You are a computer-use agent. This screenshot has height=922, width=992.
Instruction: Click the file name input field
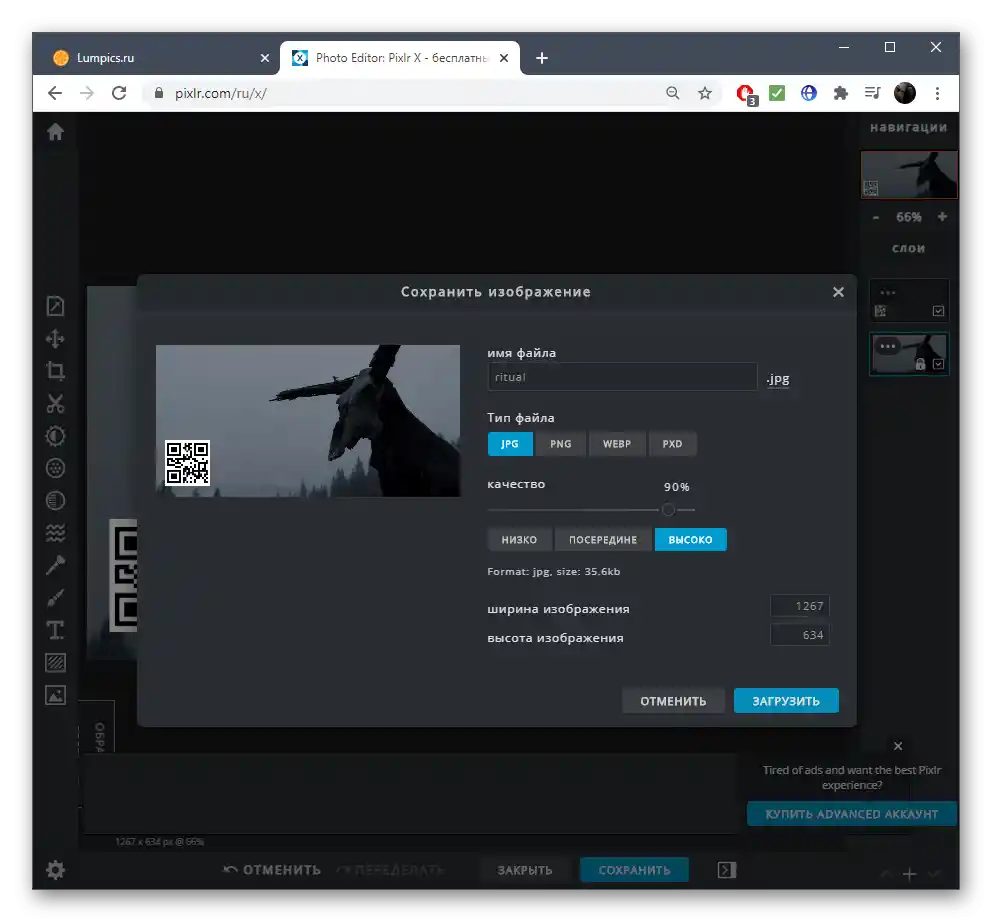[x=621, y=377]
